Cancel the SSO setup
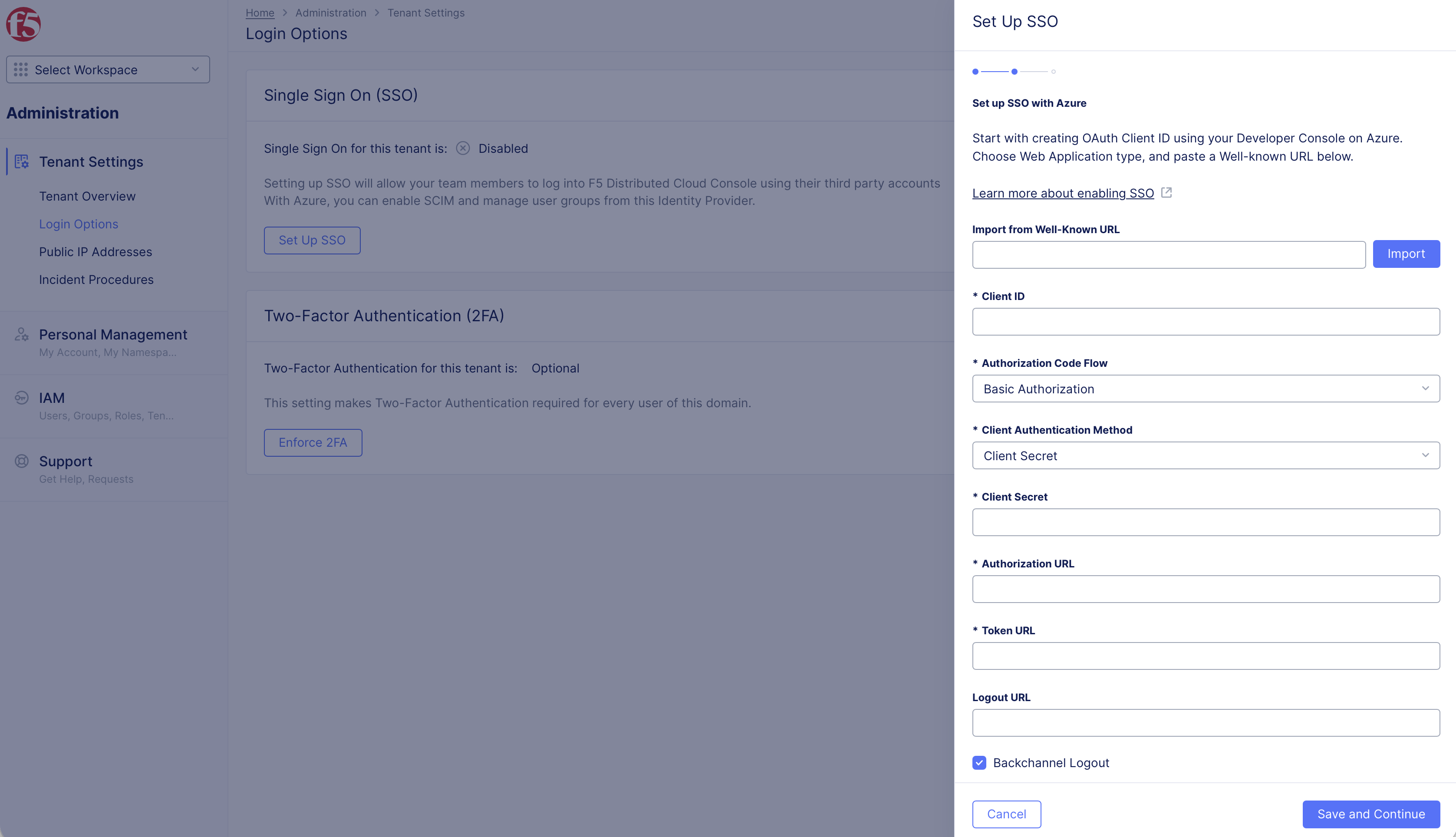 point(1007,814)
